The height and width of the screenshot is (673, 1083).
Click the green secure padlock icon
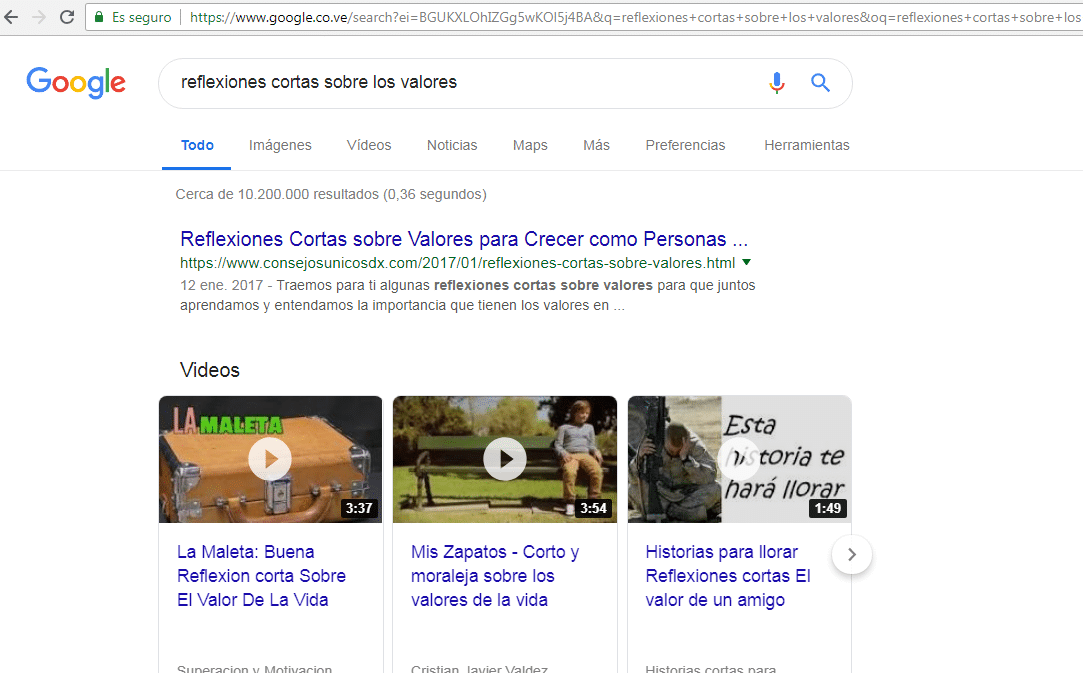point(99,17)
